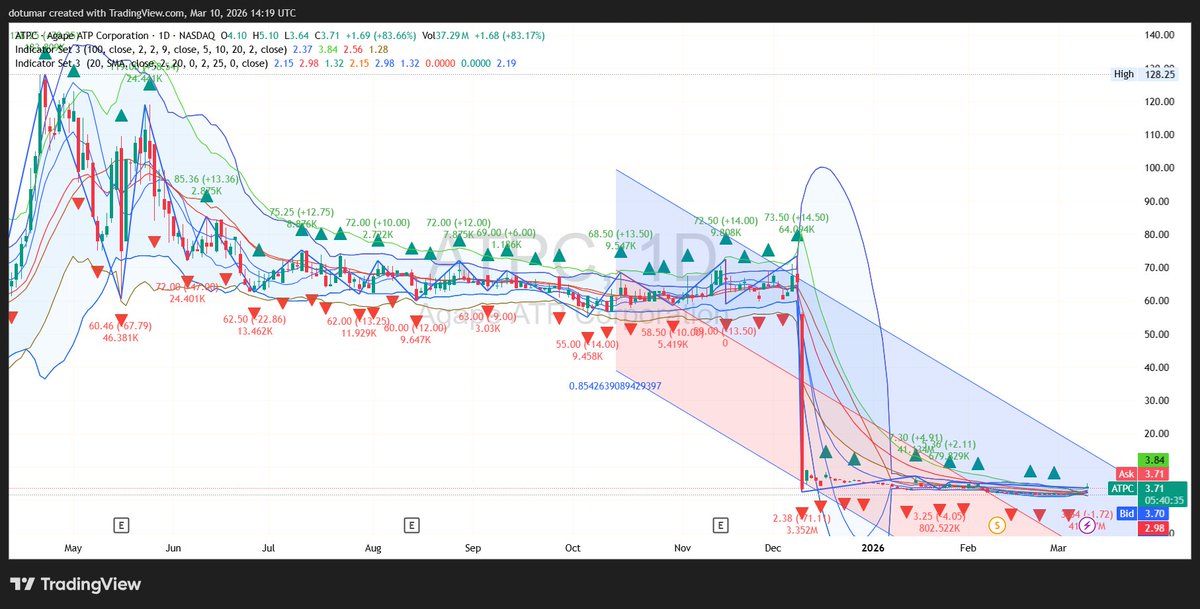Click the Oct label on time axis

[573, 549]
